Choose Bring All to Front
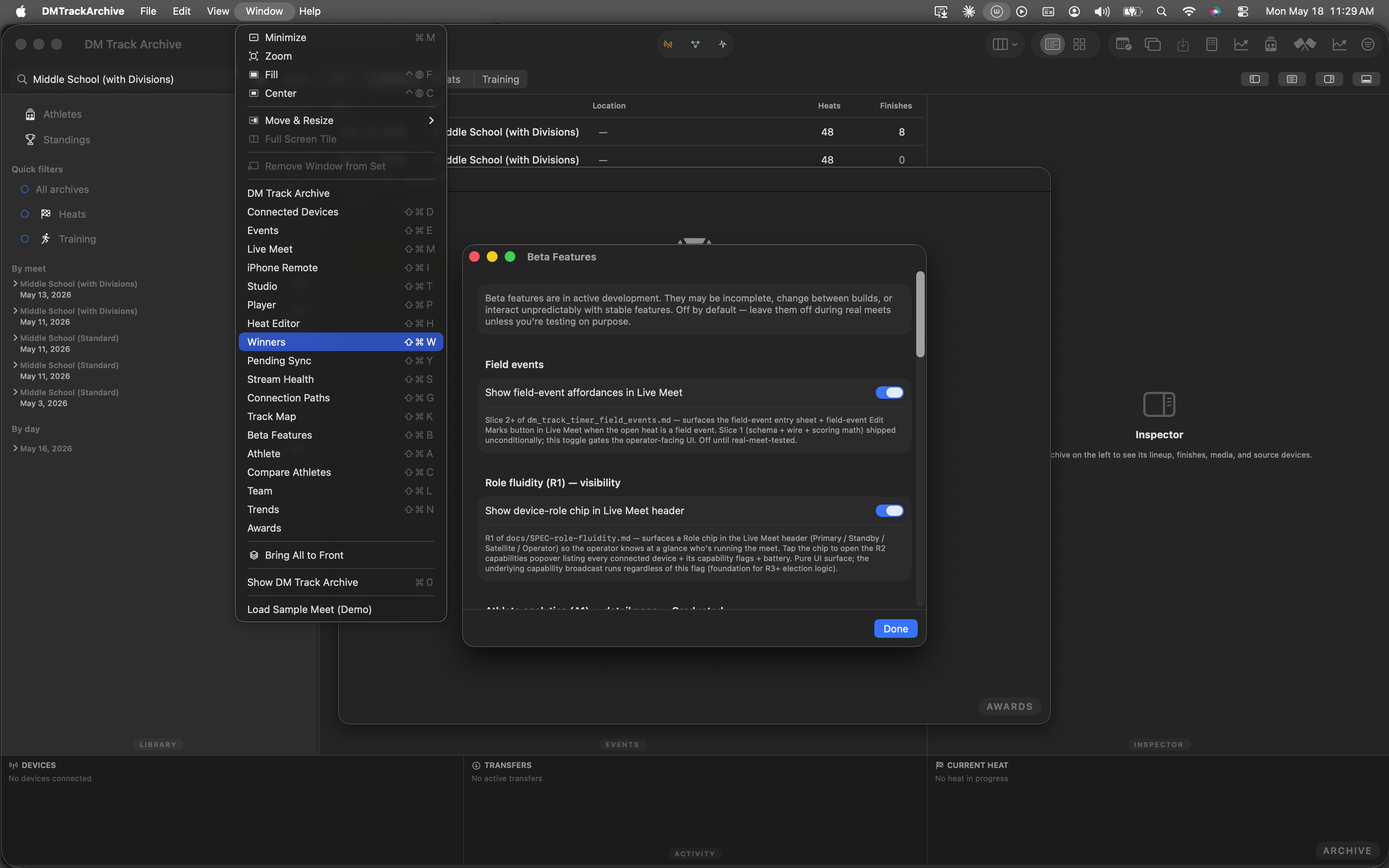The height and width of the screenshot is (868, 1389). pos(341,555)
